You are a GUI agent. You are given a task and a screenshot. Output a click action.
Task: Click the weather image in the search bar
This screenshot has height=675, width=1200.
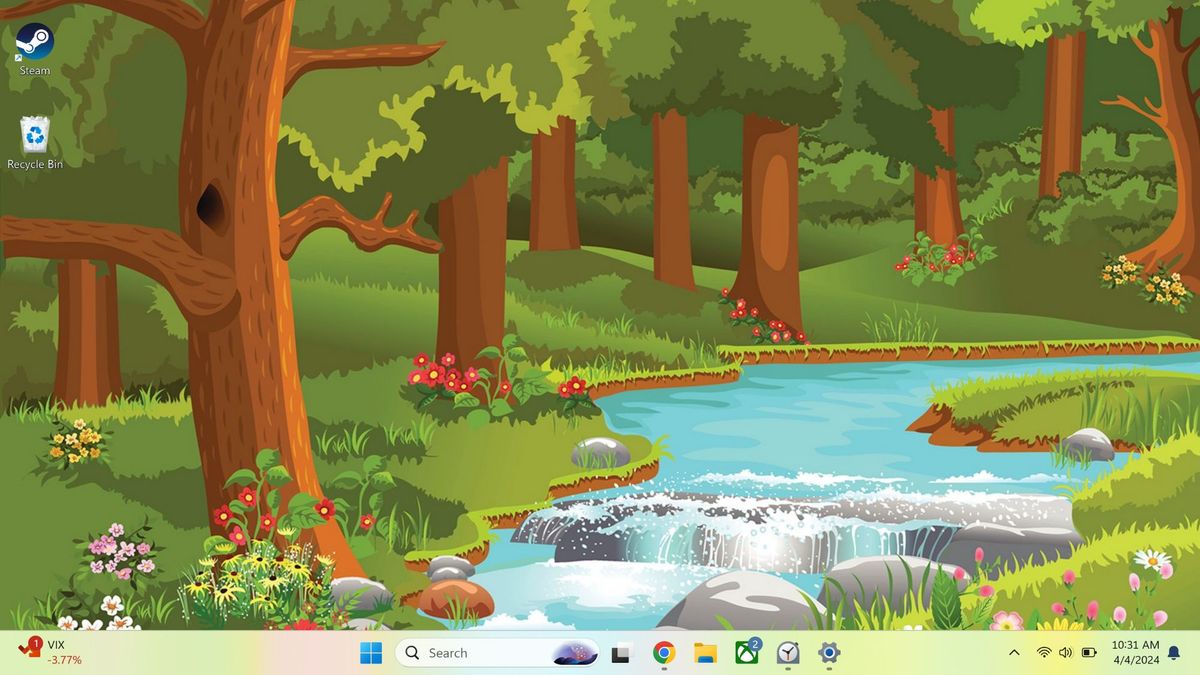coord(572,652)
